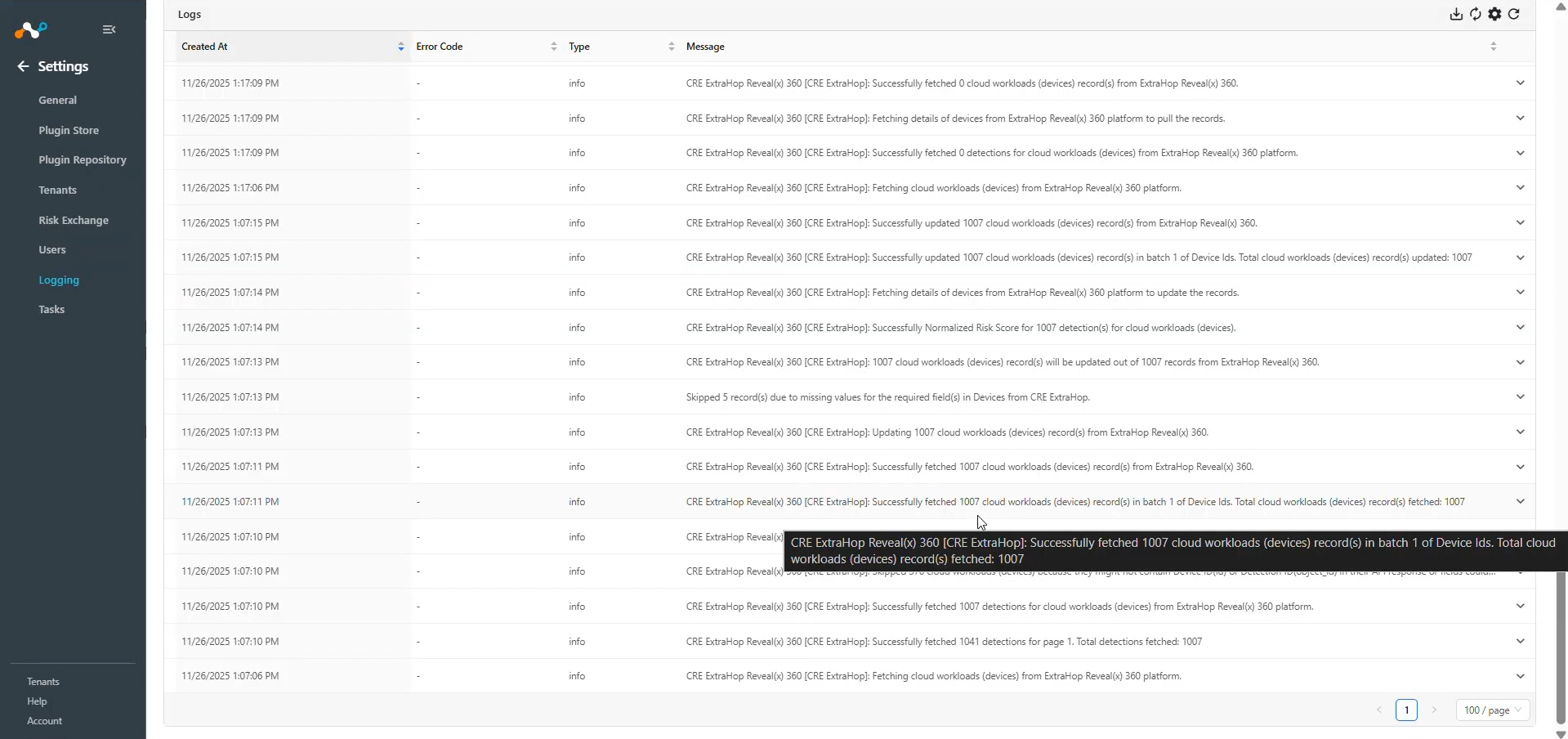Expand the 'Successfully fetched 0 cloud workloads' row
The image size is (1568, 739).
click(x=1521, y=83)
